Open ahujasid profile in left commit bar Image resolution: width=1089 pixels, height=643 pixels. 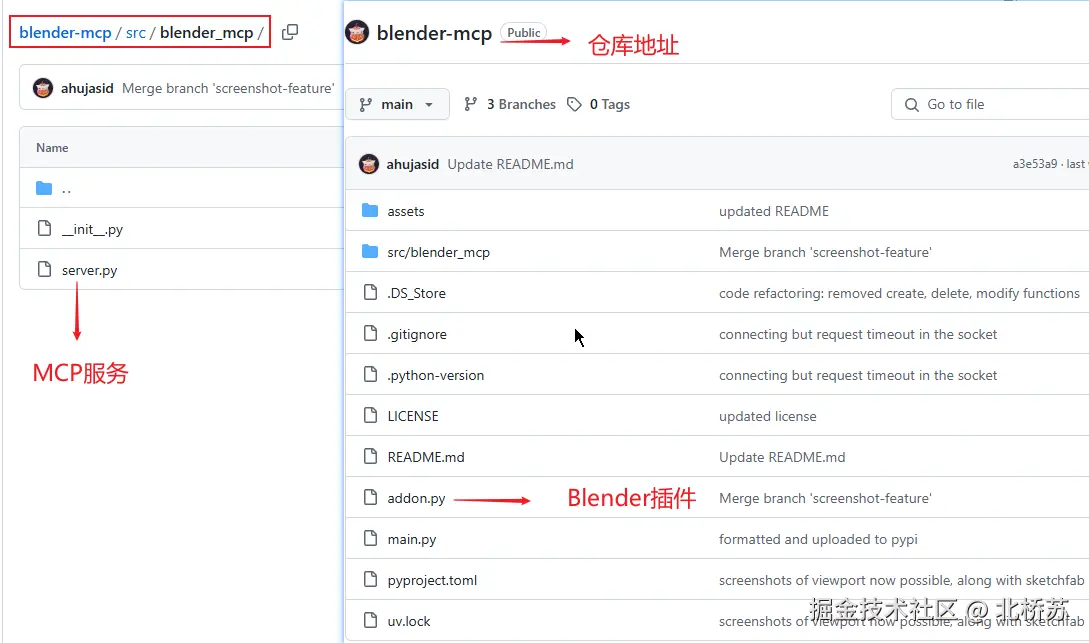coord(87,88)
